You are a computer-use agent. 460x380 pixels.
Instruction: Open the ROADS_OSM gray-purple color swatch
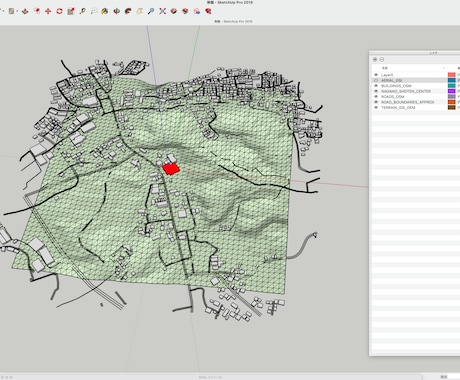tap(452, 97)
